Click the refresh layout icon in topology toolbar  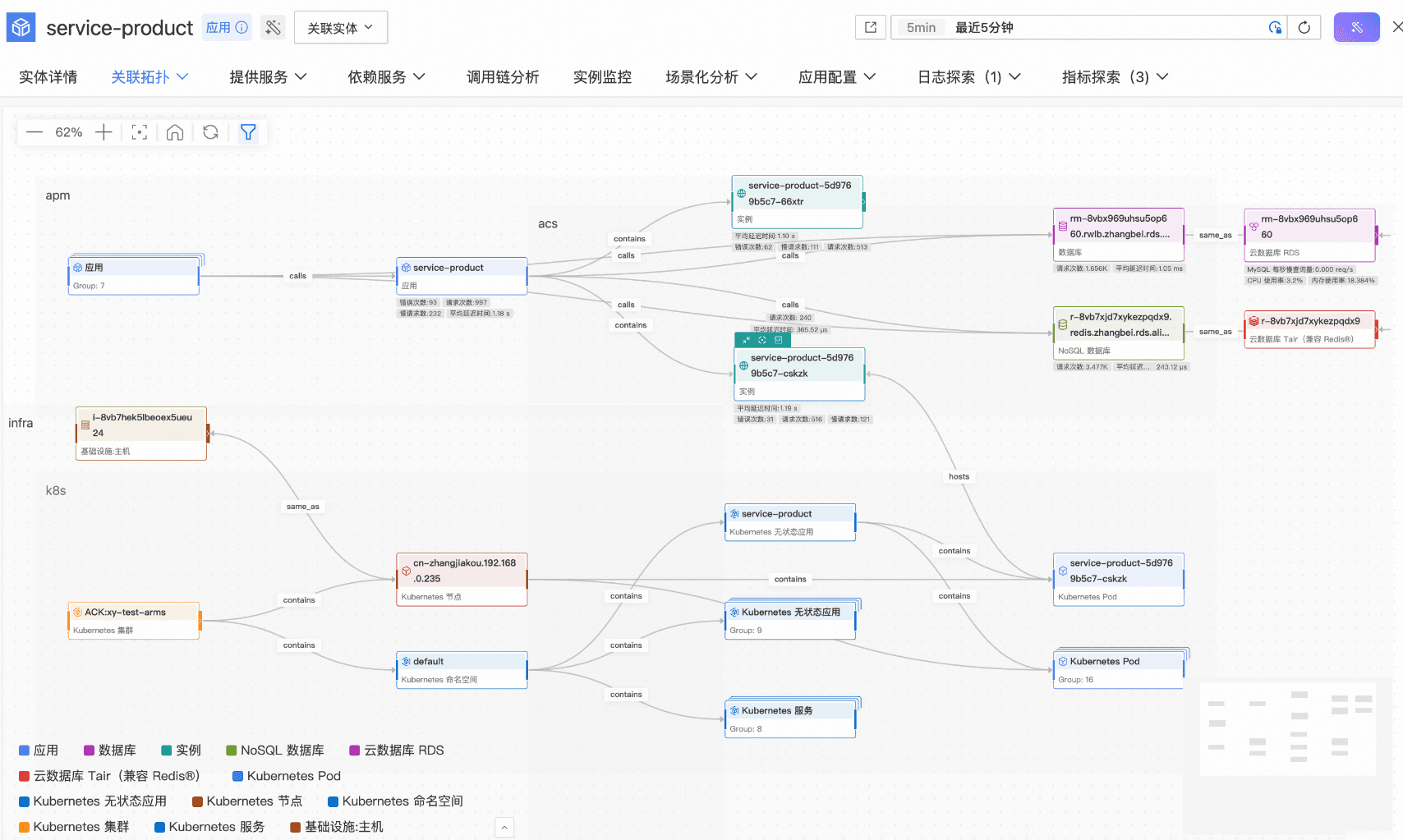pos(210,132)
